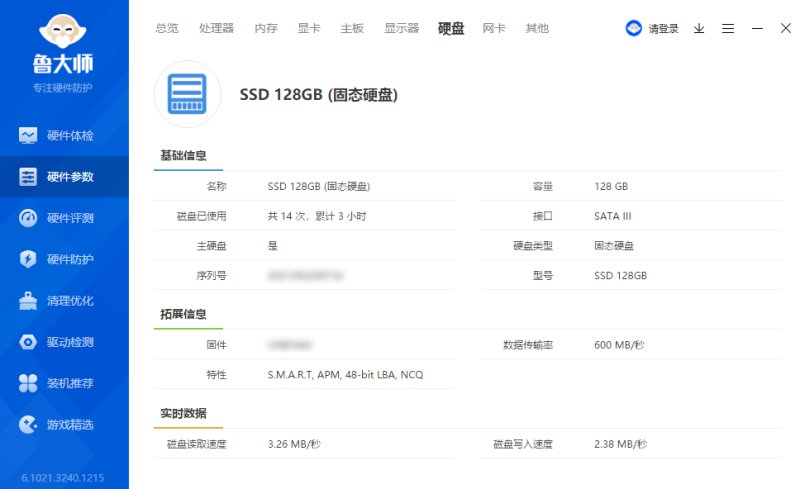Switch to the 网卡 network card tab

click(x=494, y=28)
